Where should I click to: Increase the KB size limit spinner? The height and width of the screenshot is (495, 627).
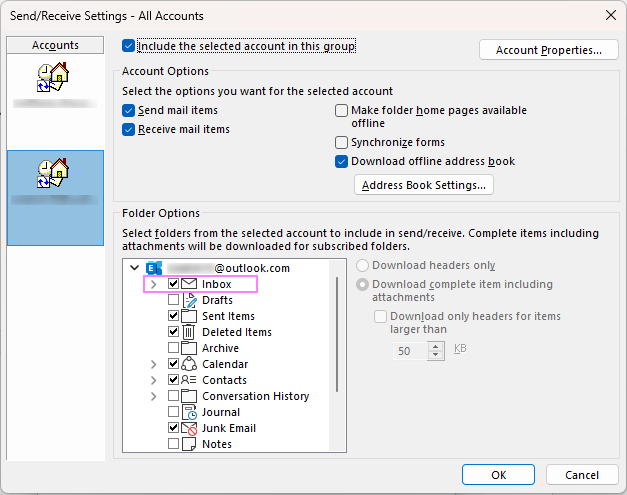[x=436, y=347]
